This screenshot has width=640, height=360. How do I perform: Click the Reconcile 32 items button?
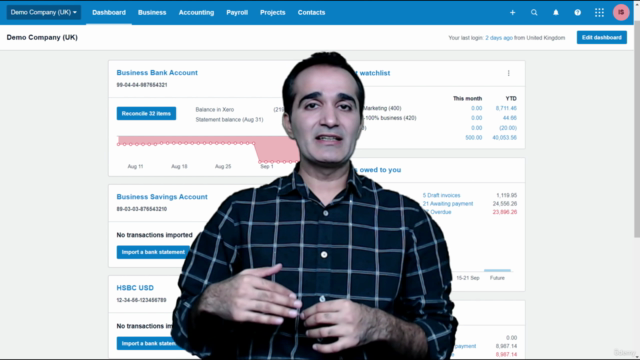click(x=146, y=113)
